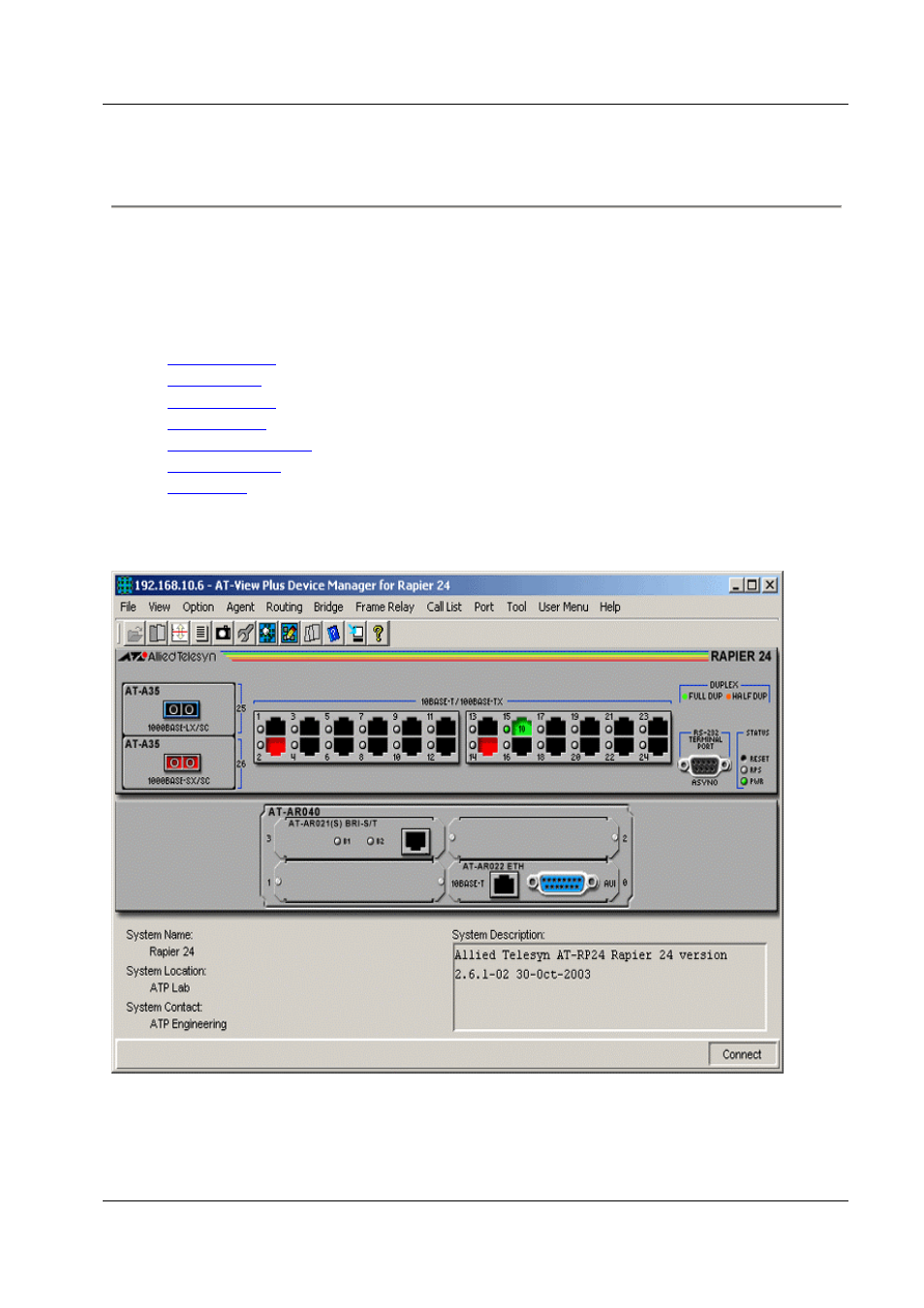The width and height of the screenshot is (924, 1308).
Task: Open the Port menu
Action: click(x=484, y=607)
